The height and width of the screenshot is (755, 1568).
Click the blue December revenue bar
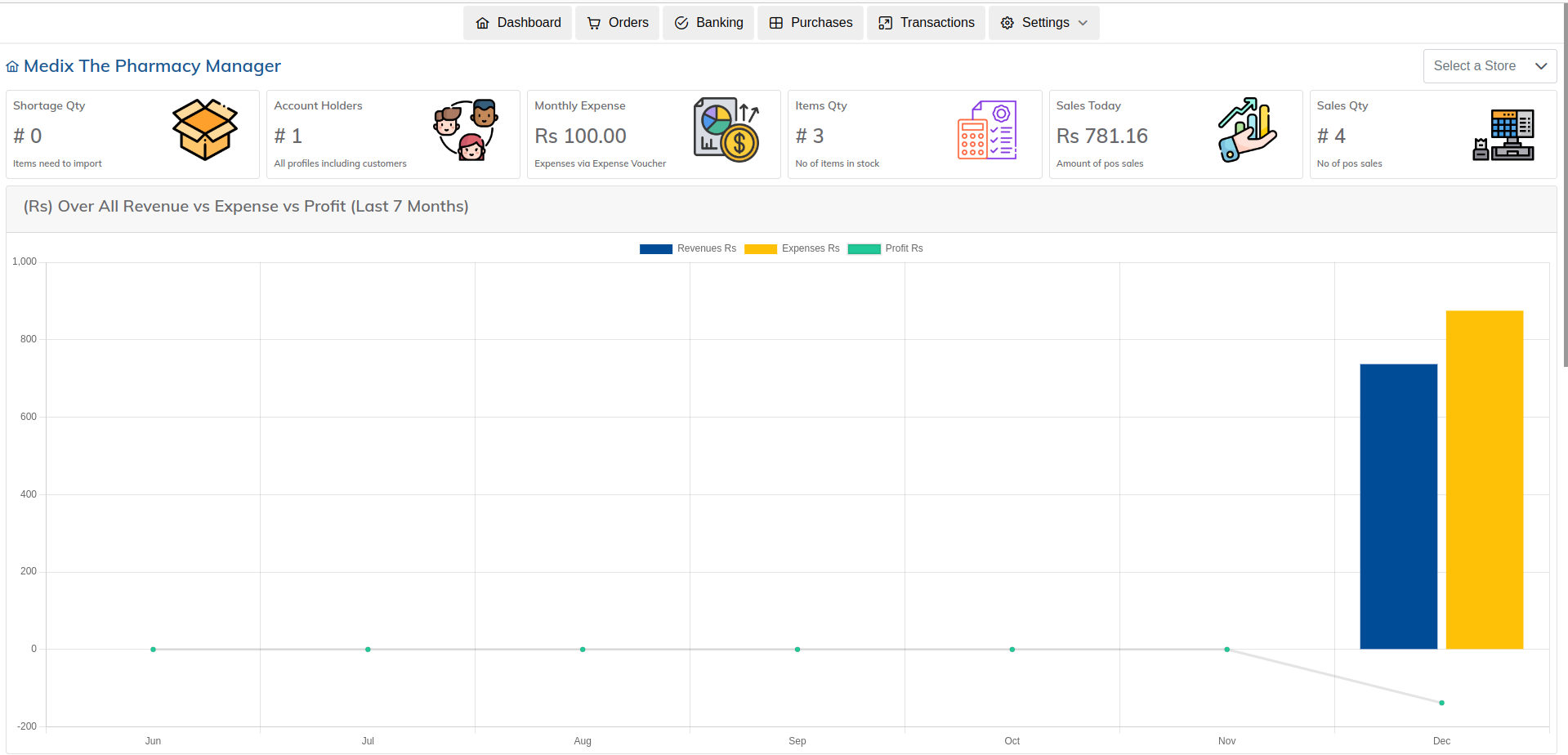pyautogui.click(x=1398, y=507)
